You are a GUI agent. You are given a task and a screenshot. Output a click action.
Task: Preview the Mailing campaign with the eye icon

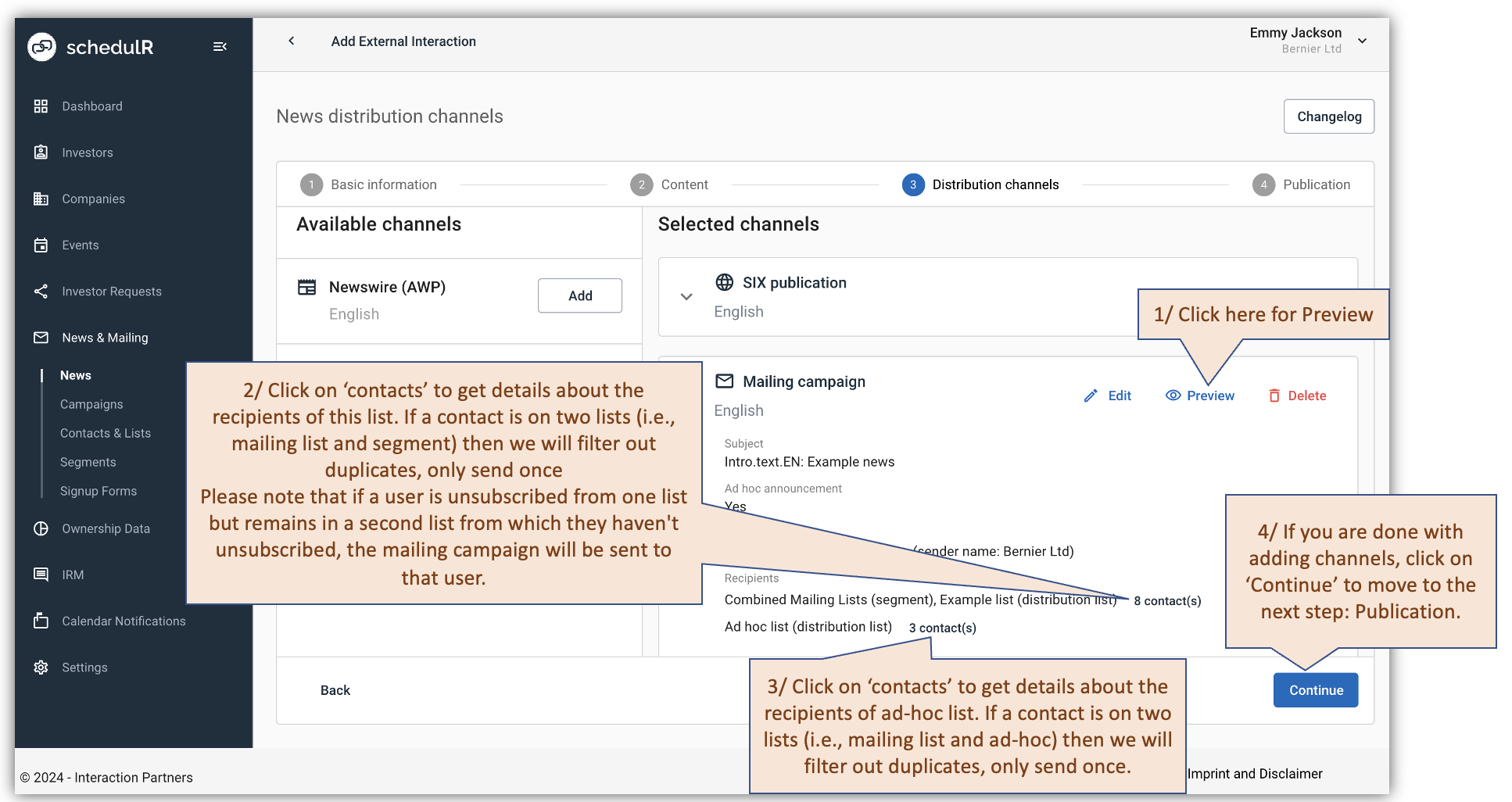tap(1172, 395)
